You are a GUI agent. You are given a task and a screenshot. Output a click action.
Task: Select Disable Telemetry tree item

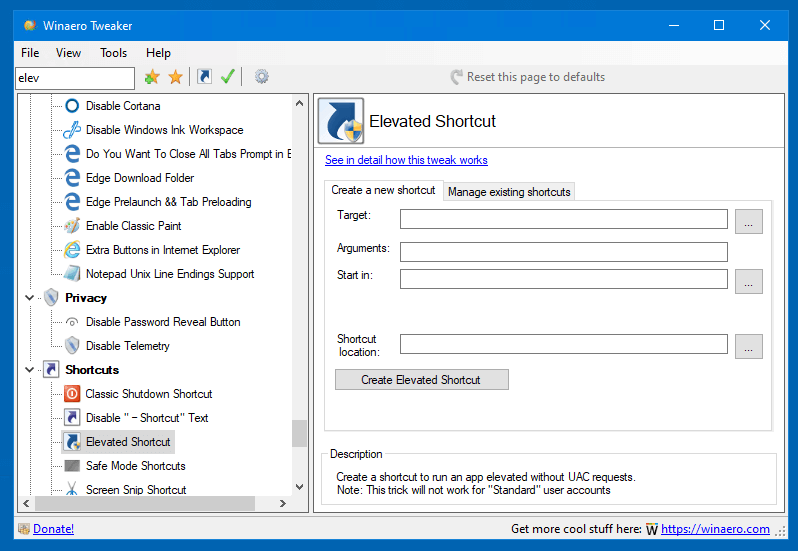(x=128, y=346)
